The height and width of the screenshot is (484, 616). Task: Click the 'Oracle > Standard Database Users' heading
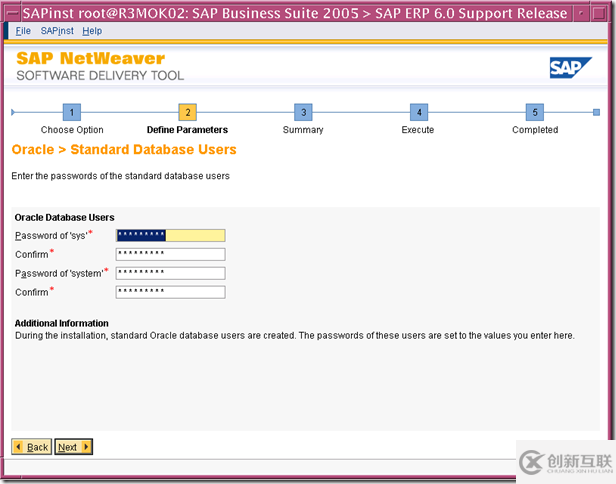(x=124, y=149)
